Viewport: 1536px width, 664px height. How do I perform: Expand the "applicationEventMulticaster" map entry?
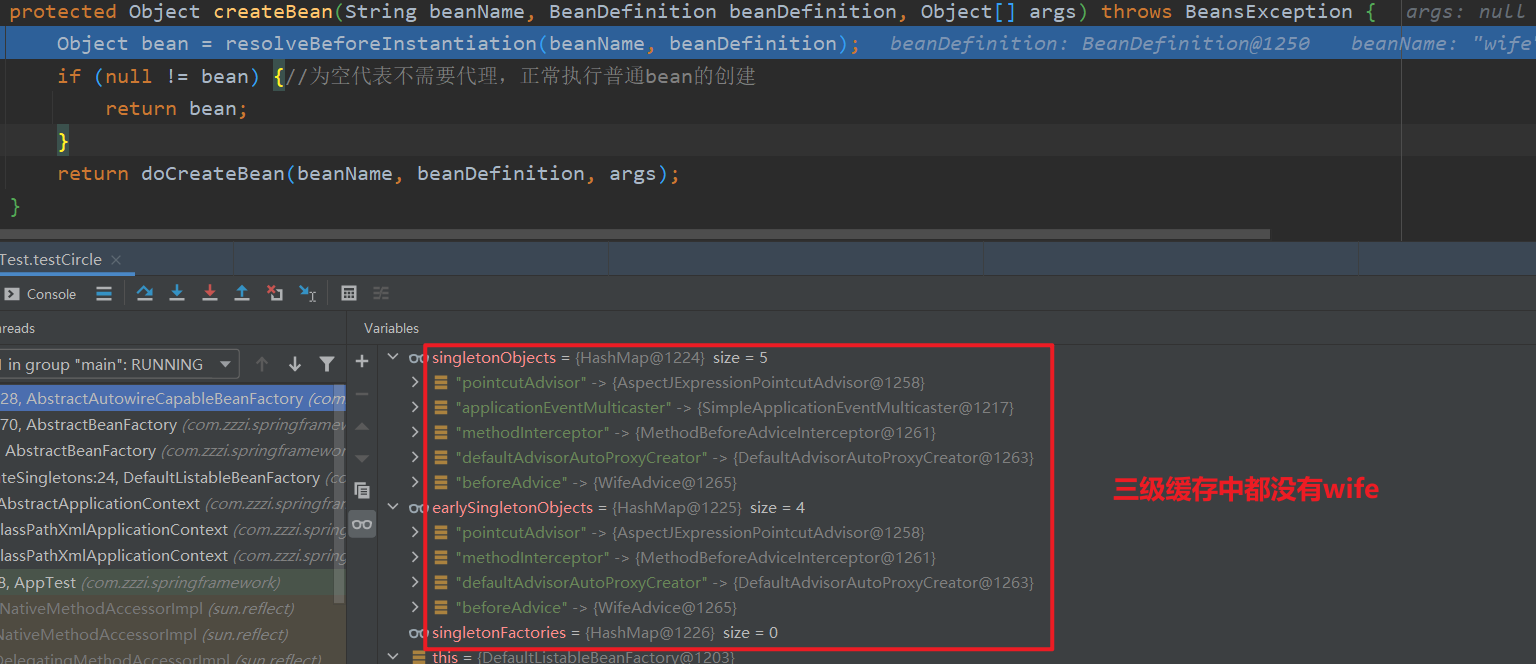point(415,408)
